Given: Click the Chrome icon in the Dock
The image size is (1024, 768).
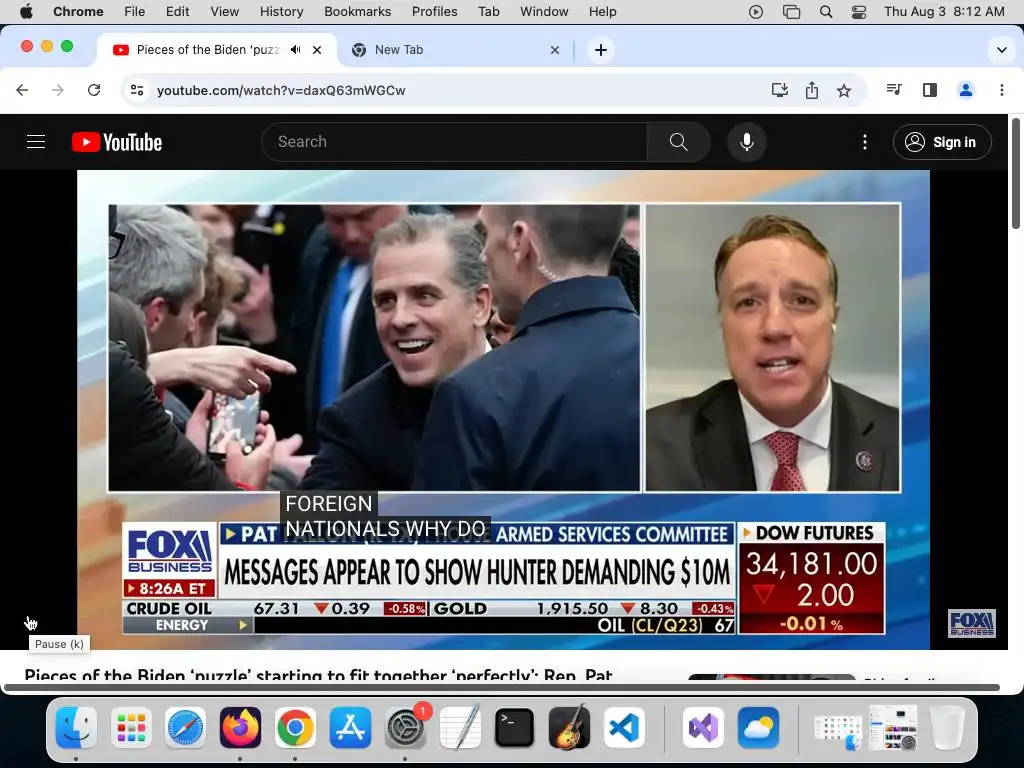Looking at the screenshot, I should pos(295,727).
